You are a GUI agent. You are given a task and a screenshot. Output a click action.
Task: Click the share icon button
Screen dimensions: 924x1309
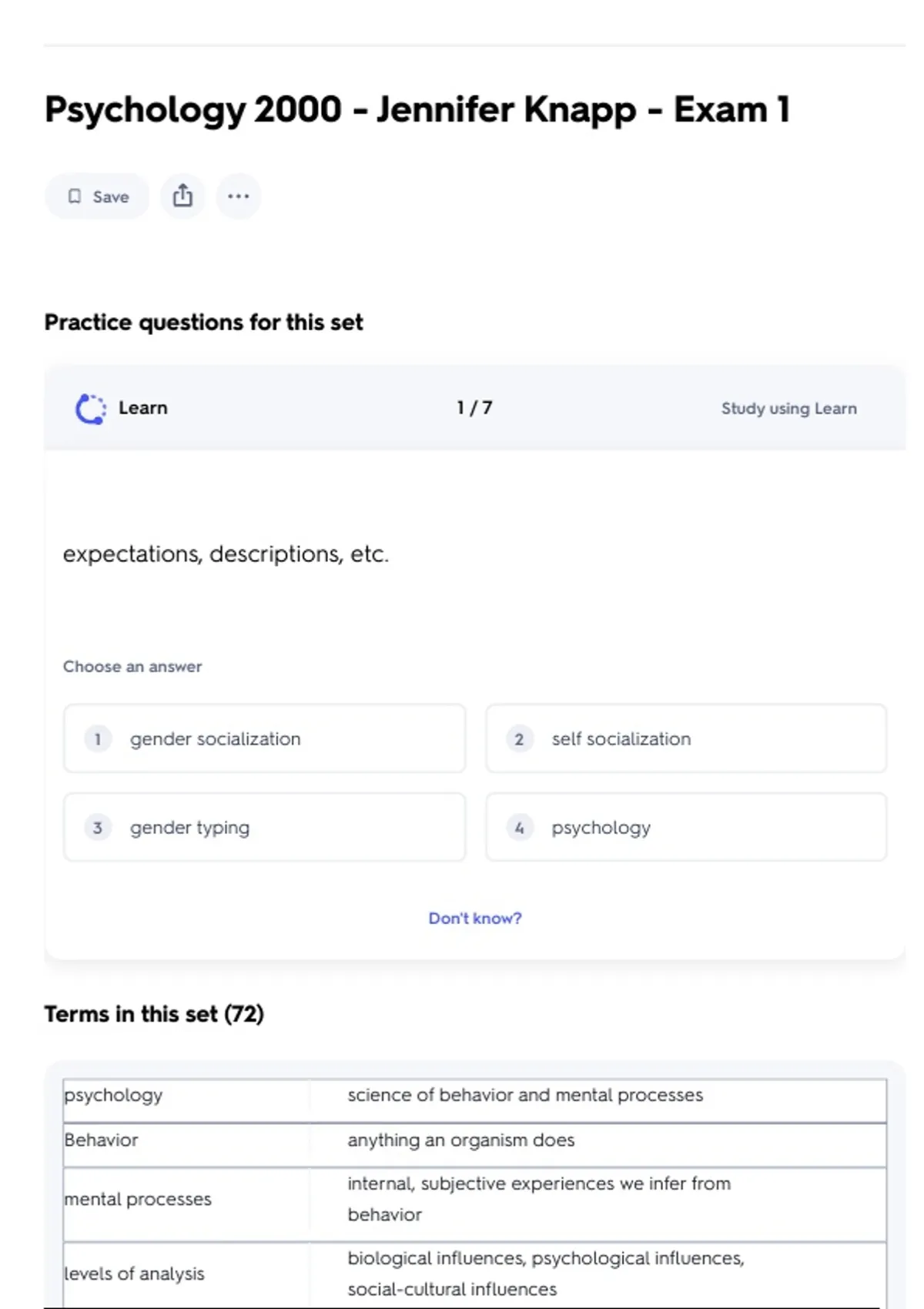point(182,196)
